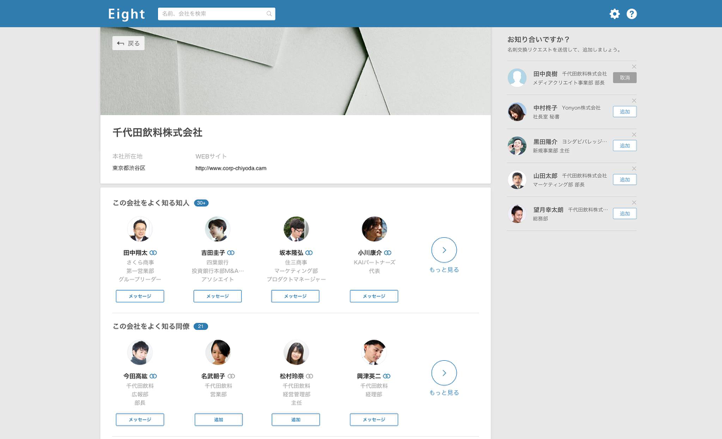Image resolution: width=722 pixels, height=439 pixels.
Task: Open 名武朝子's profile photo
Action: (217, 352)
